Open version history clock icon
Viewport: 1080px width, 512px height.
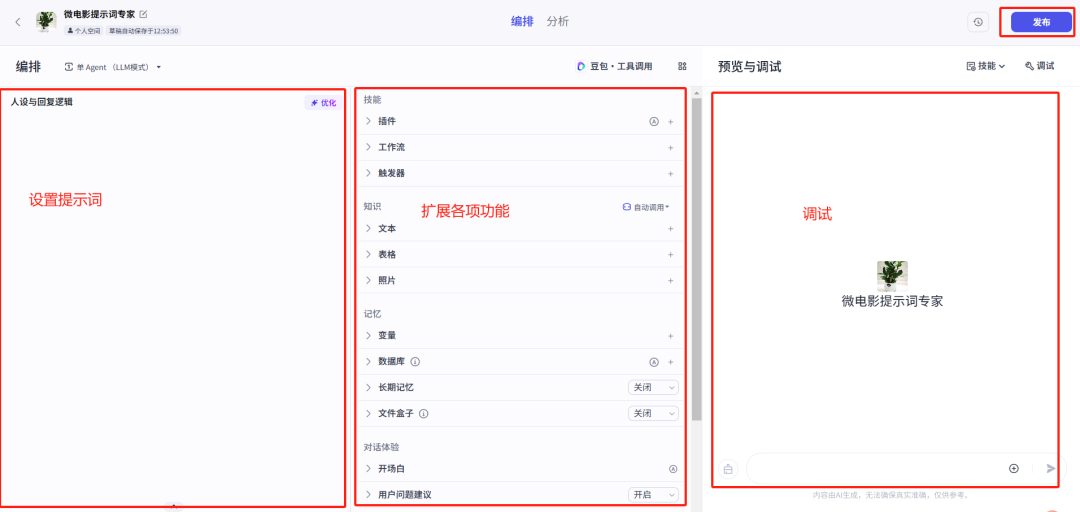(977, 22)
